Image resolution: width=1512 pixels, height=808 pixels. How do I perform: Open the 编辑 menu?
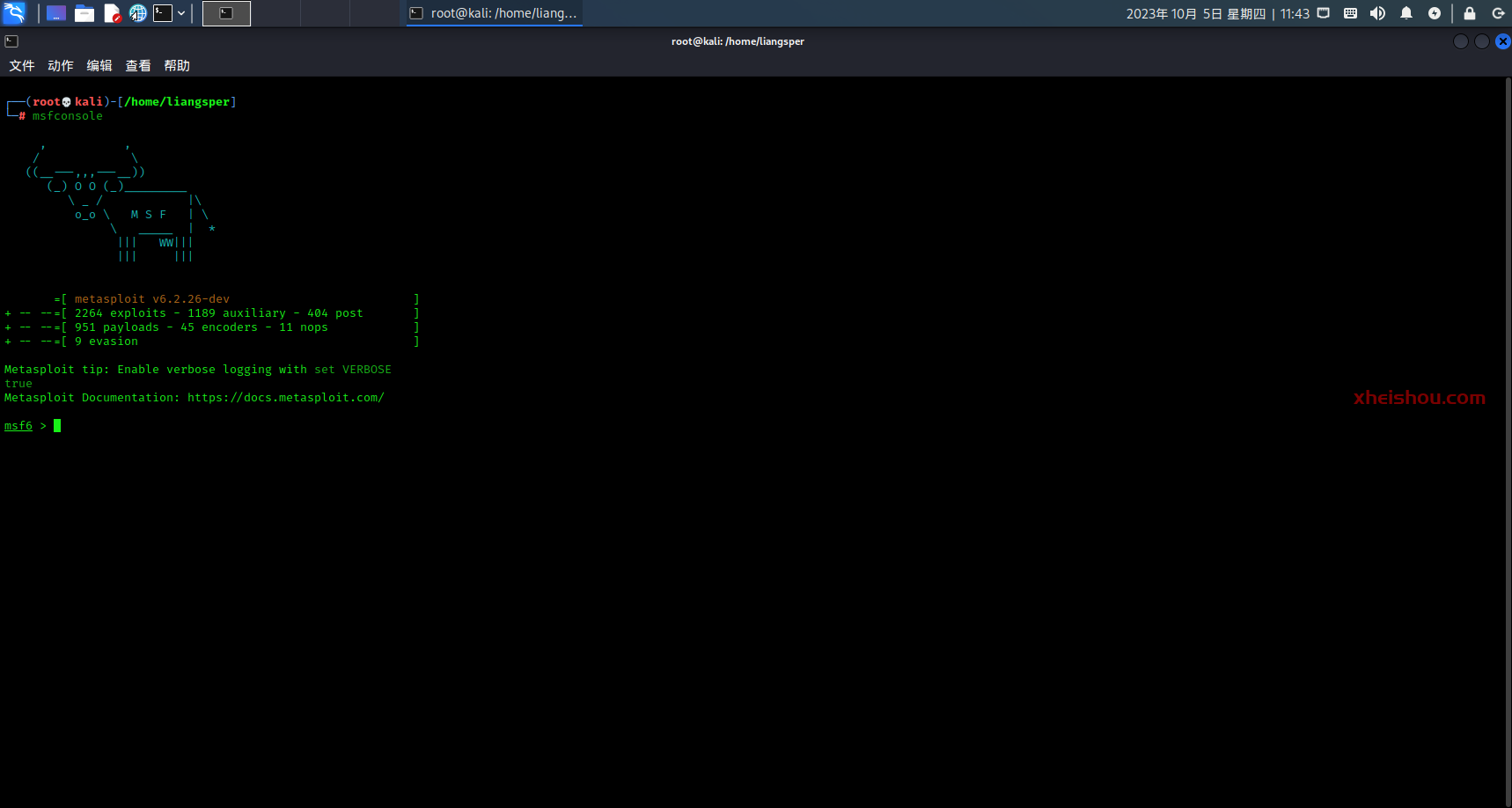click(x=99, y=66)
